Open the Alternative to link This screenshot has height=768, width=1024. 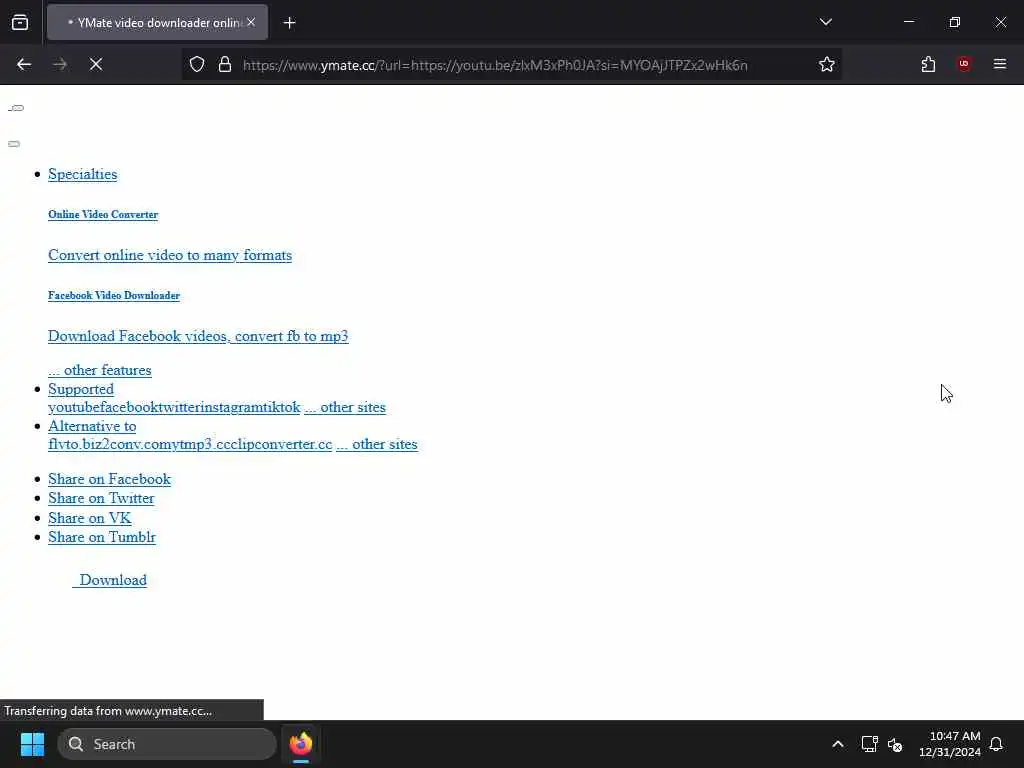point(92,426)
